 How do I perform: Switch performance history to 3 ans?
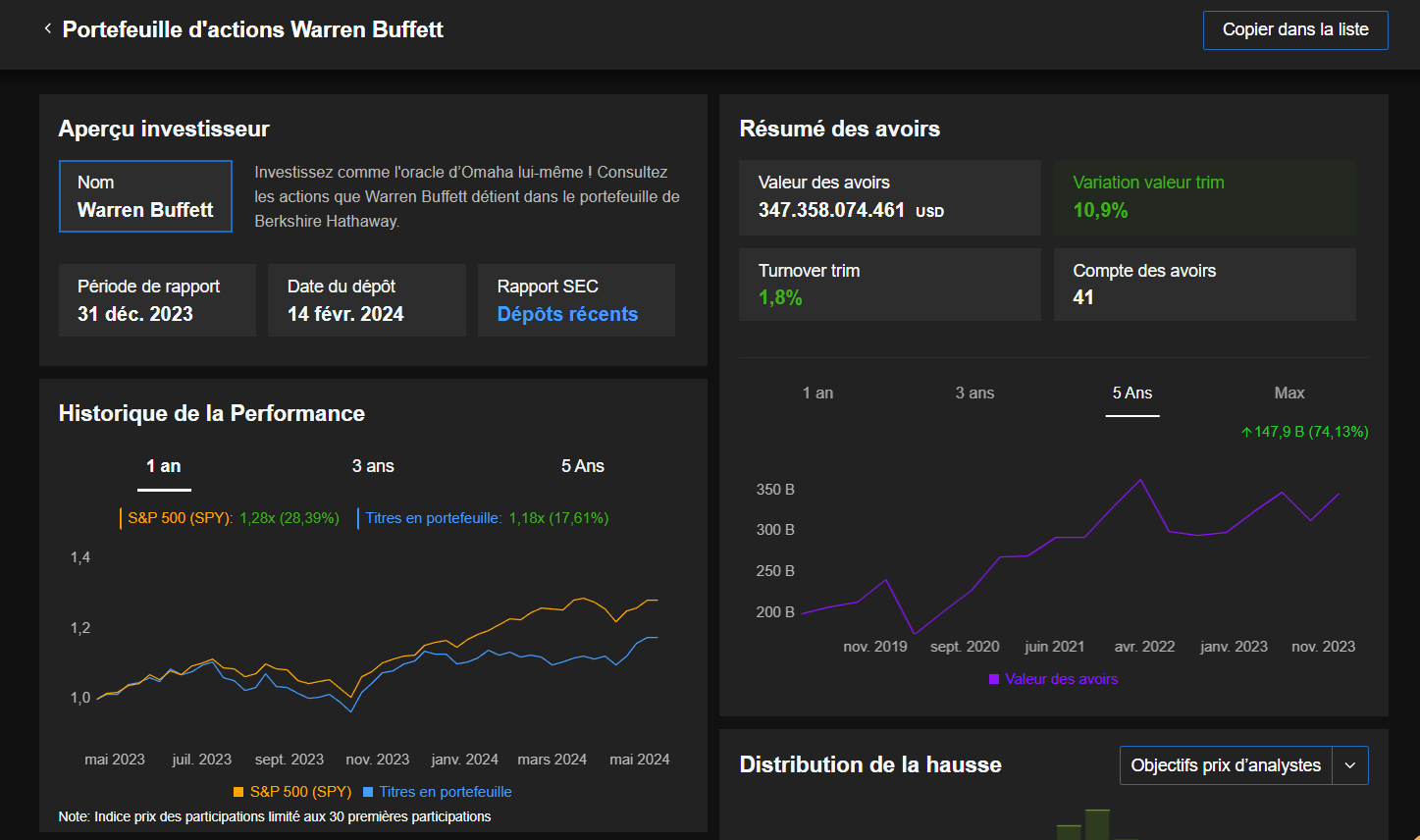pos(373,466)
